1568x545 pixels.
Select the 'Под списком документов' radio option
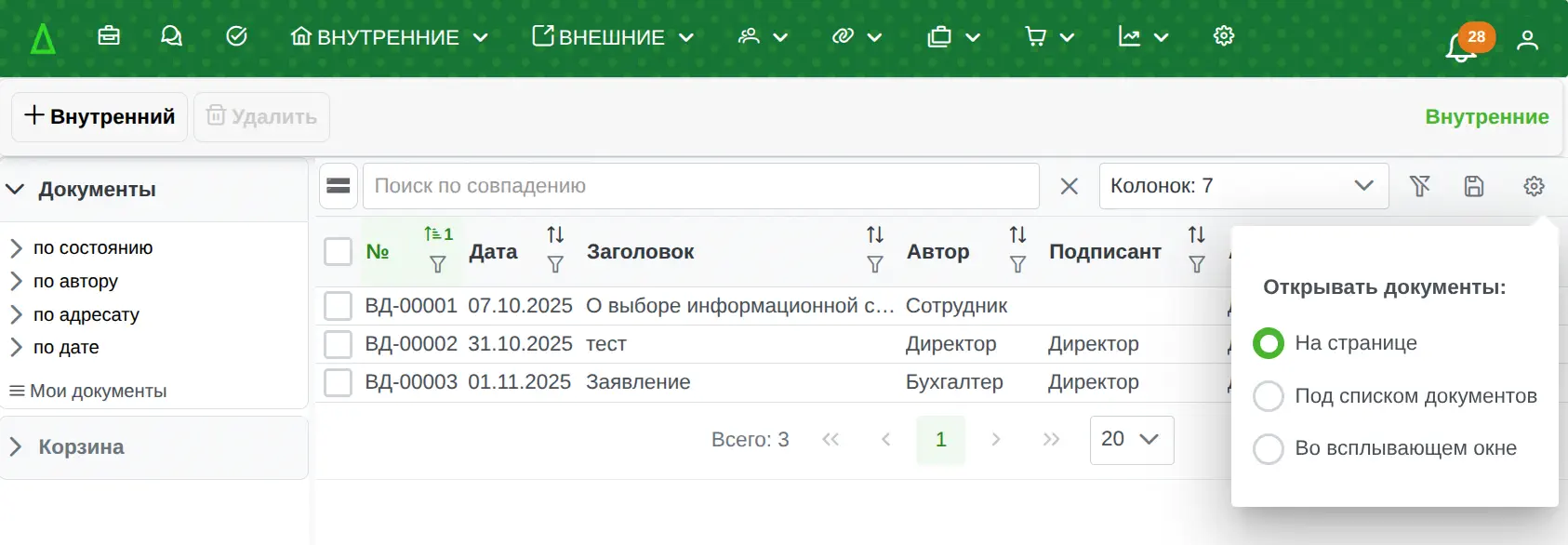click(1269, 396)
